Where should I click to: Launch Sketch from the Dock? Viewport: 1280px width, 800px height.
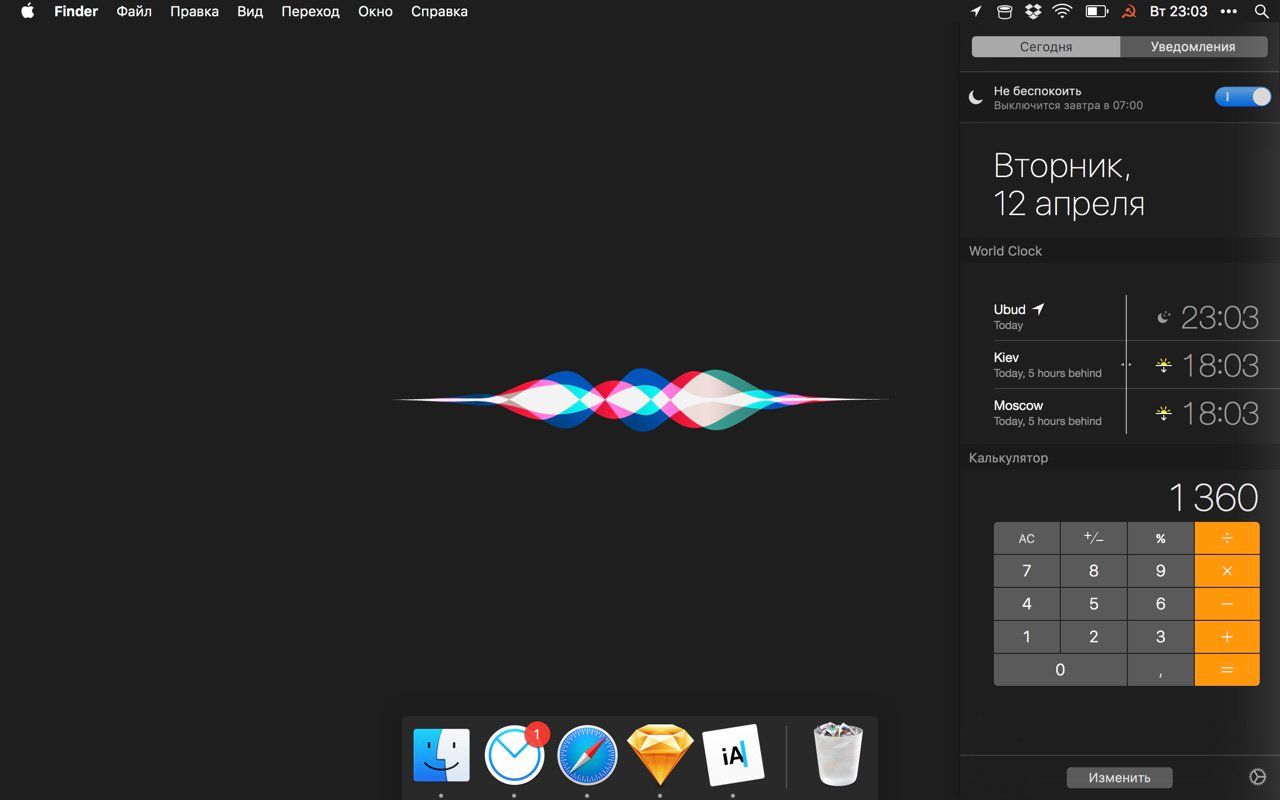[x=660, y=755]
